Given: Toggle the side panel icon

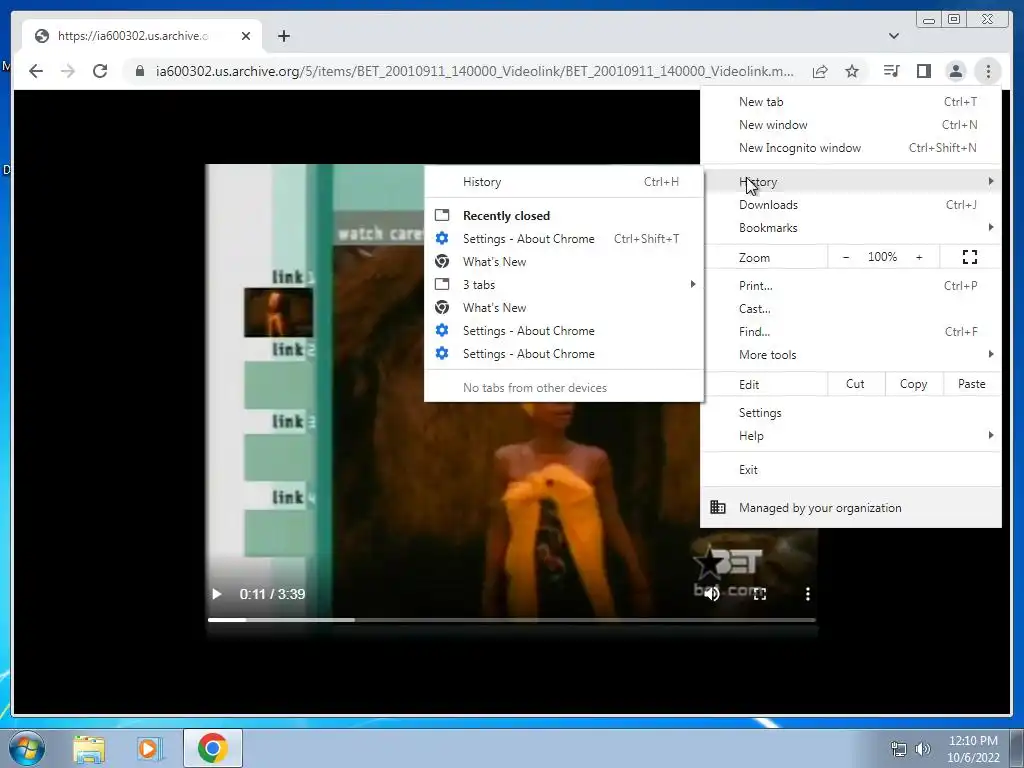Looking at the screenshot, I should coord(923,71).
